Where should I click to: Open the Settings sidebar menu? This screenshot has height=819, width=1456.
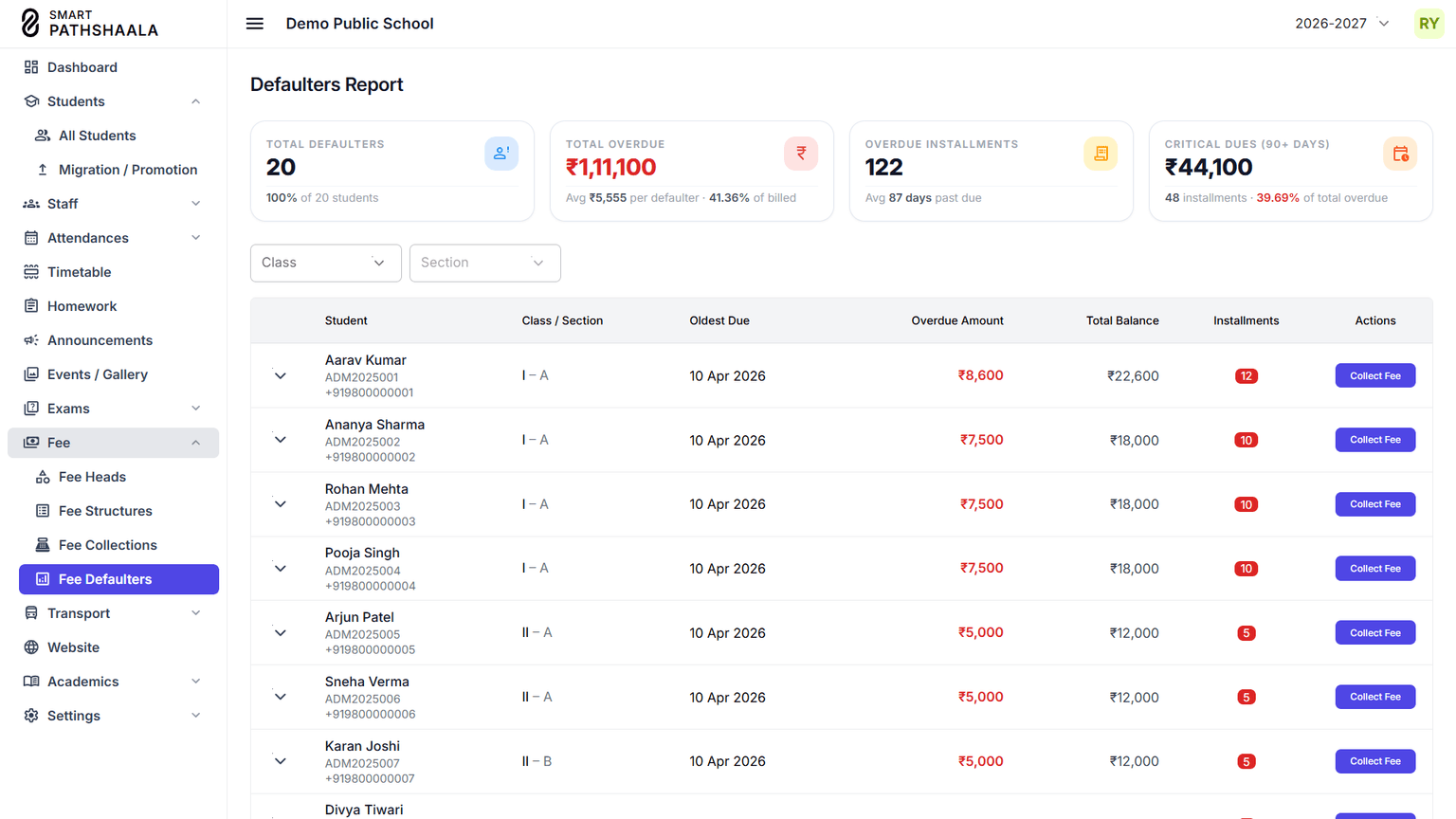[113, 716]
